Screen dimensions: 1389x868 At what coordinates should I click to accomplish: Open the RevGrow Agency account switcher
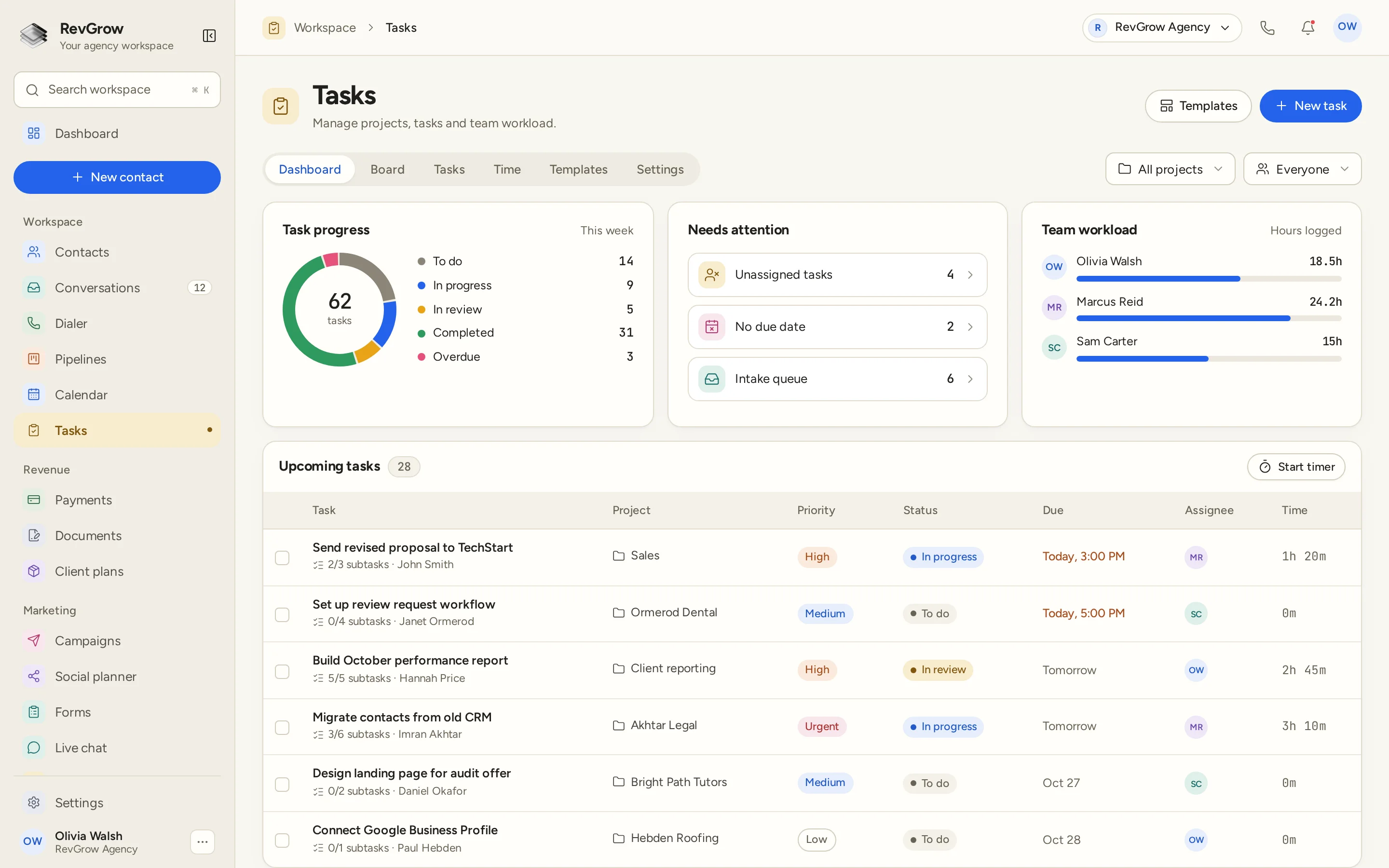tap(1162, 27)
